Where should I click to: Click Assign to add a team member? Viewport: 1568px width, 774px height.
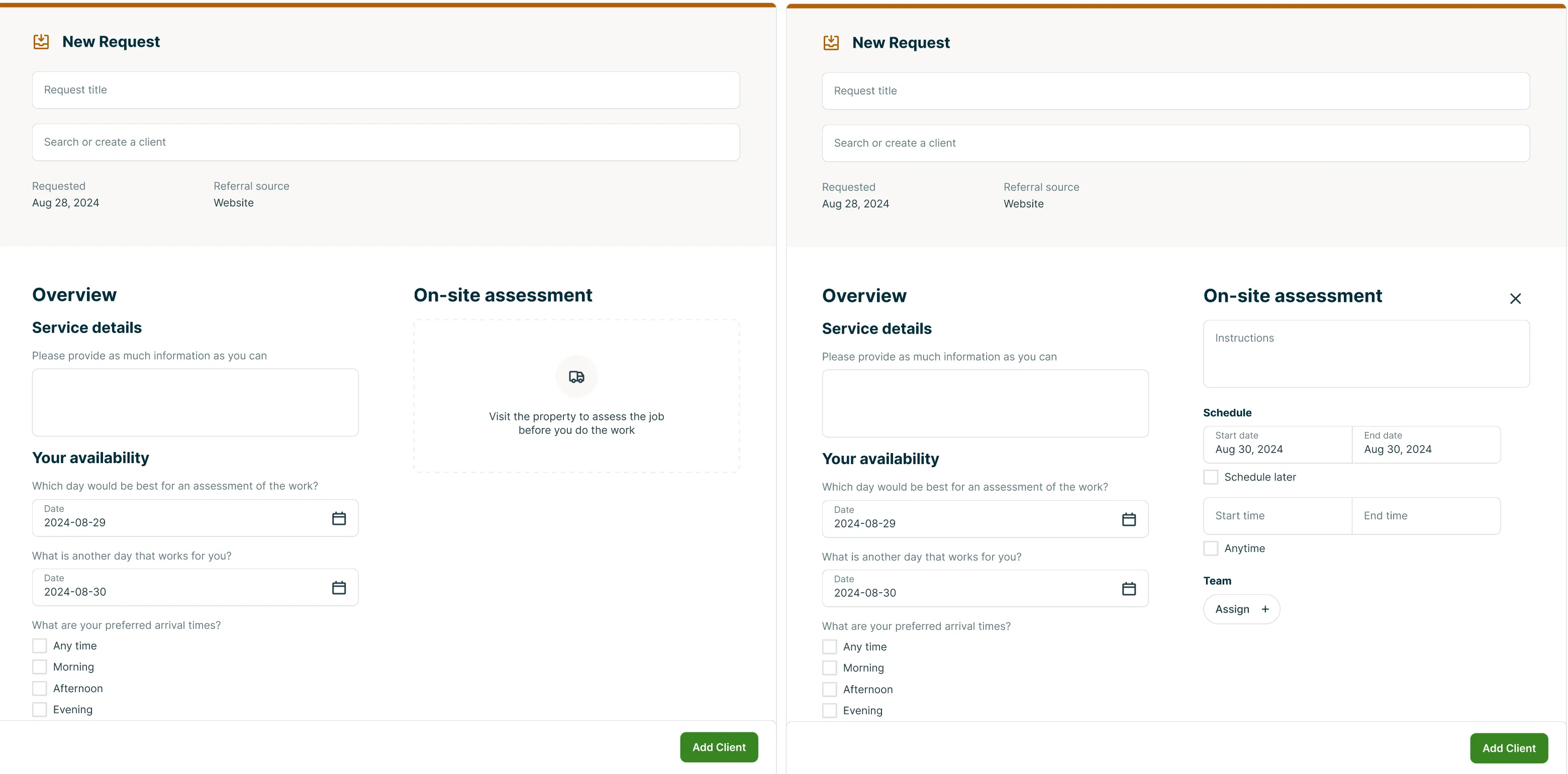[1242, 609]
